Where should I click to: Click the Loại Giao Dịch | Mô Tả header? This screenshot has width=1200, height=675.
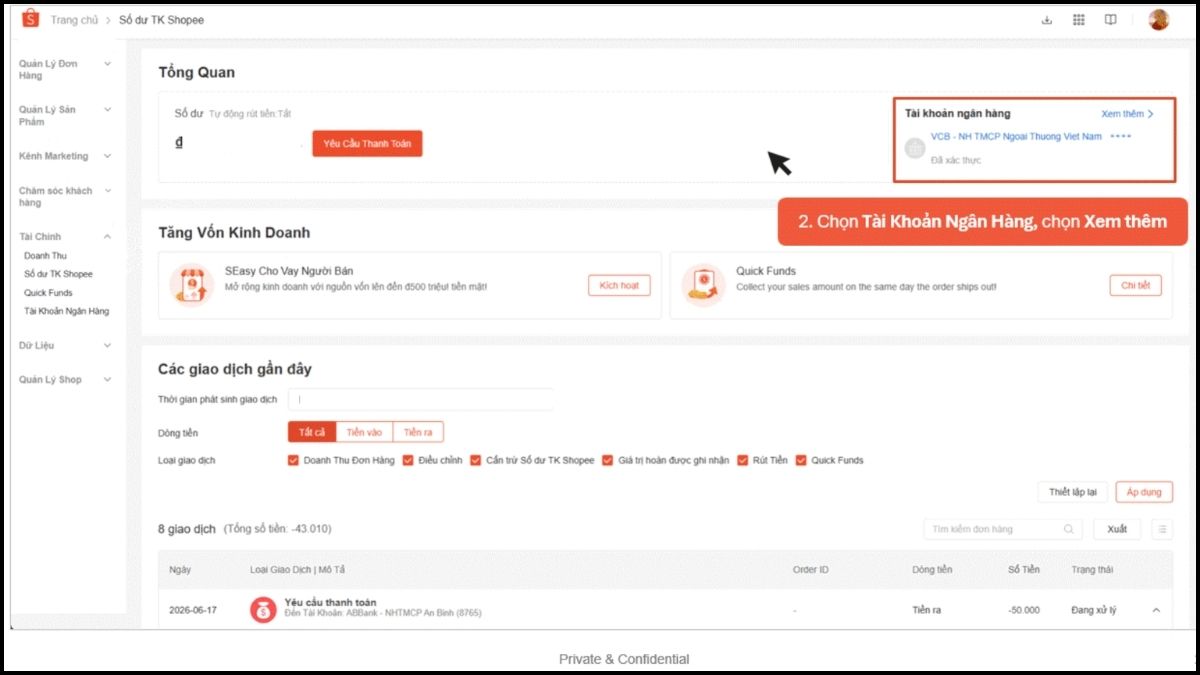coord(297,569)
